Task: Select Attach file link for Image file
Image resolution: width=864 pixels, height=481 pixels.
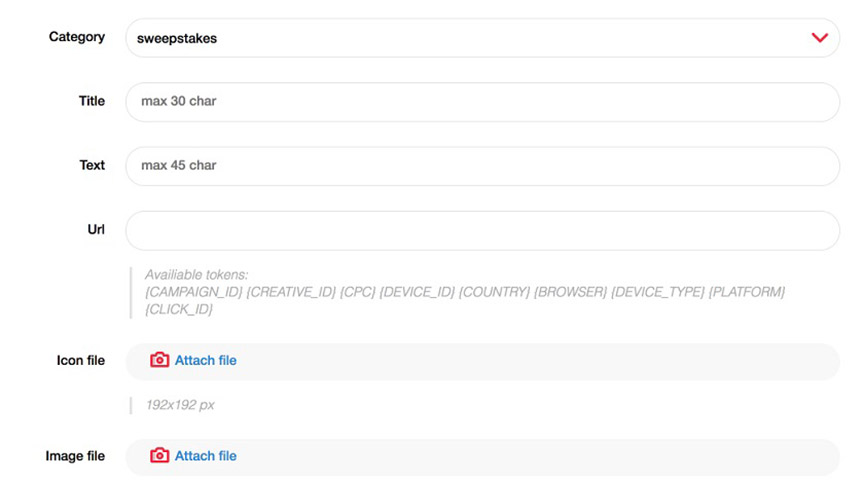Action: click(206, 456)
